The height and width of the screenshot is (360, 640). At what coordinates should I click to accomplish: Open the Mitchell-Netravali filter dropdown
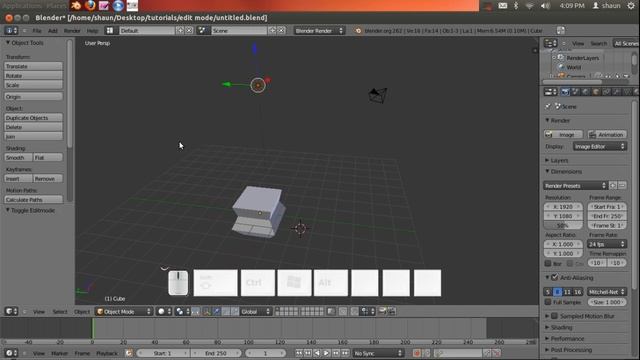607,292
